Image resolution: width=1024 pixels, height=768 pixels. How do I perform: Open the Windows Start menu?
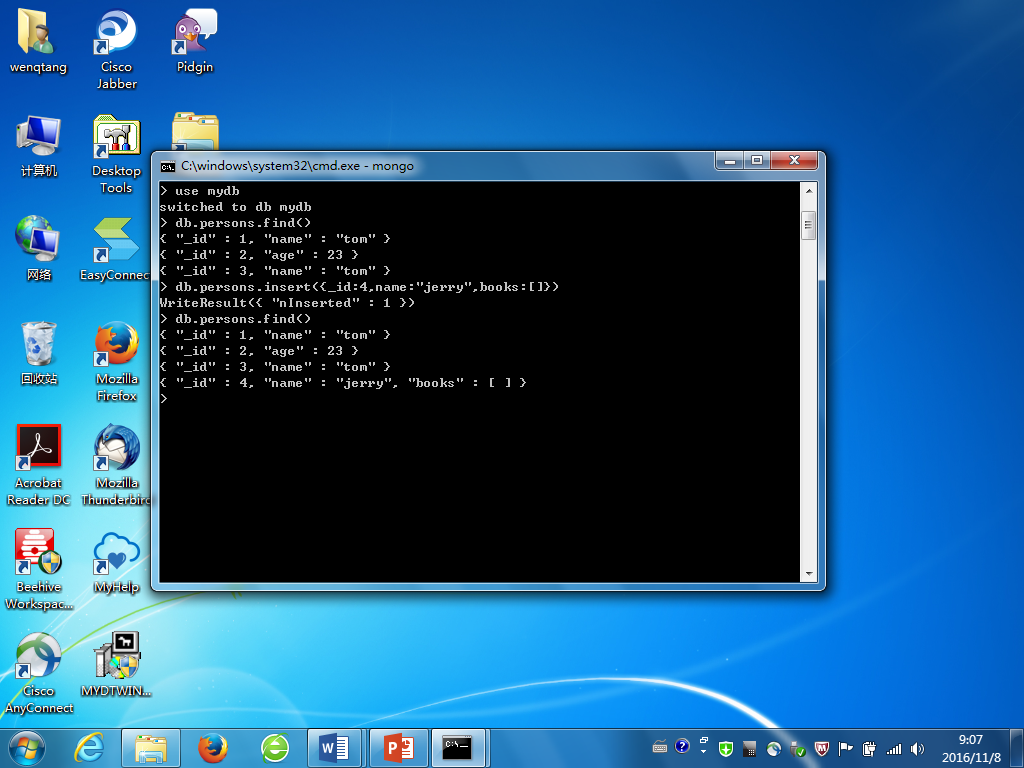[x=27, y=746]
